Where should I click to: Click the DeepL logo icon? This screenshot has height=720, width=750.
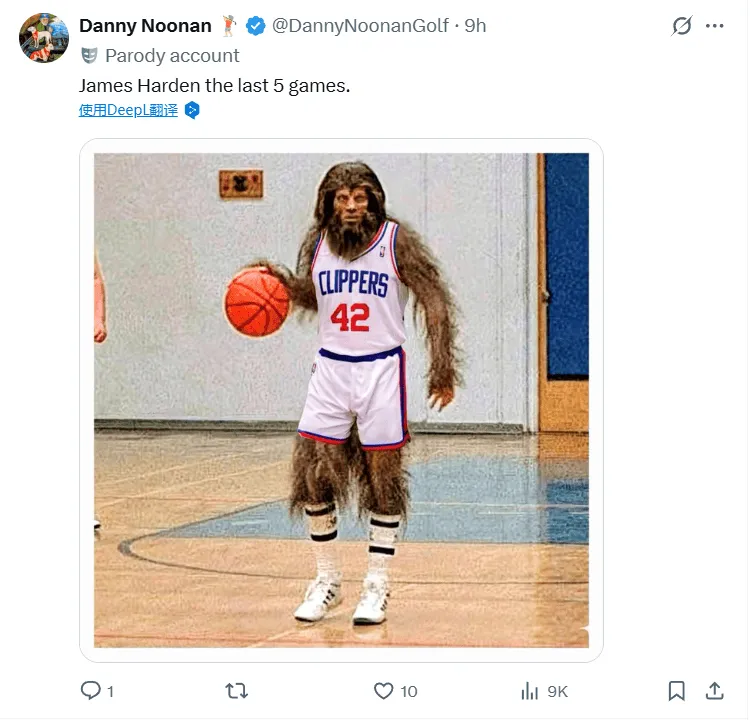(x=192, y=110)
